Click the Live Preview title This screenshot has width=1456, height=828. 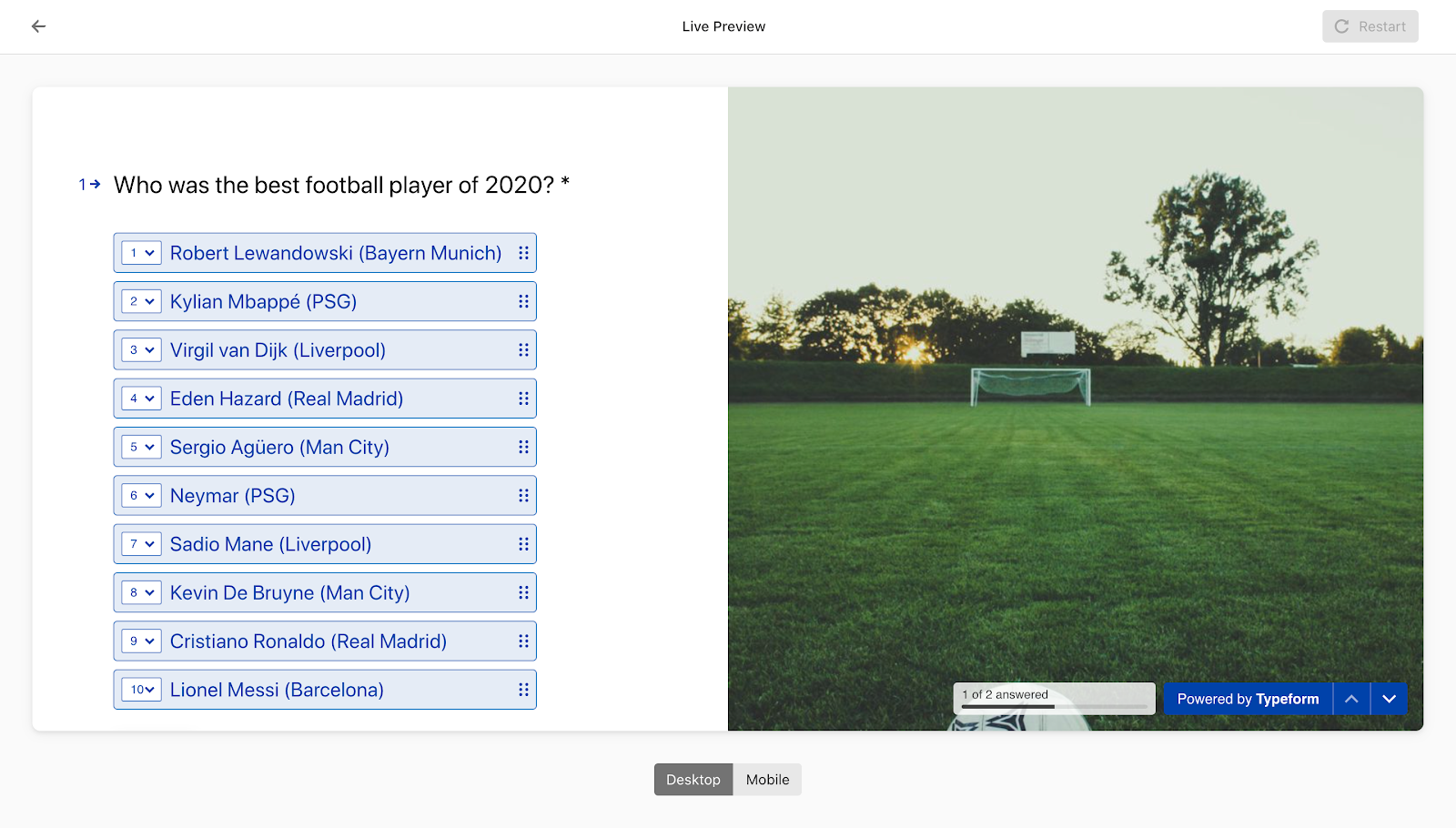point(723,26)
